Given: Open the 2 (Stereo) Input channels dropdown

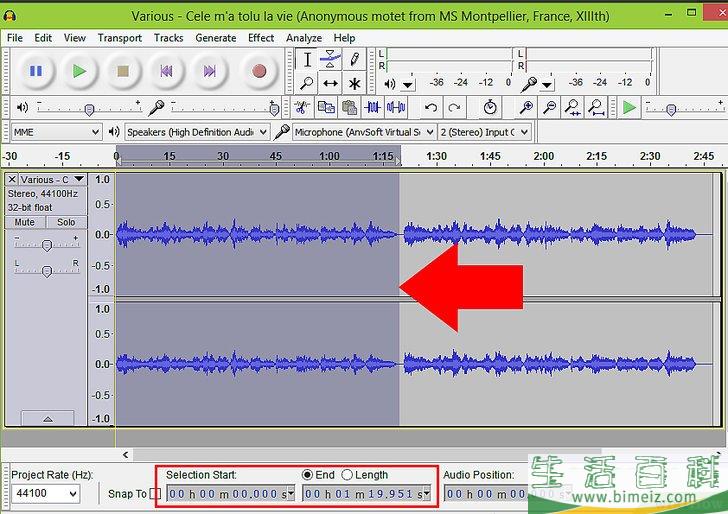Looking at the screenshot, I should [x=484, y=132].
